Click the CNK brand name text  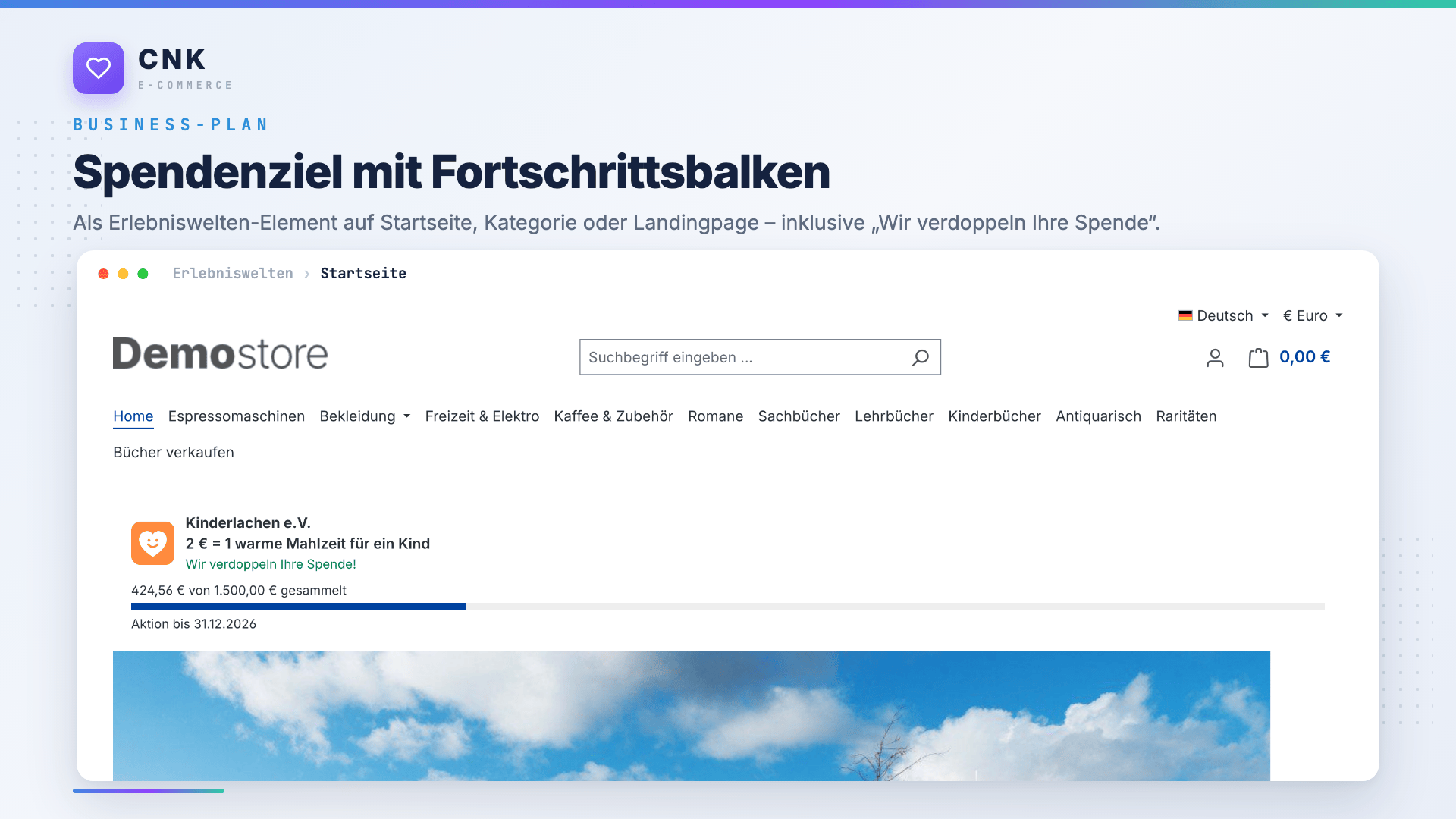pyautogui.click(x=172, y=59)
